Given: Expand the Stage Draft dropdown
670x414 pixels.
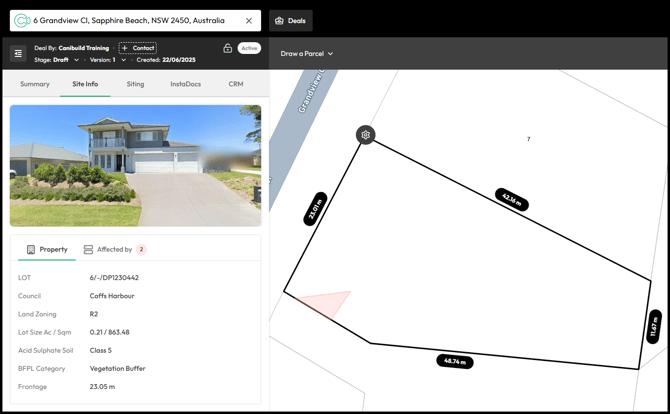Looking at the screenshot, I should tap(76, 60).
